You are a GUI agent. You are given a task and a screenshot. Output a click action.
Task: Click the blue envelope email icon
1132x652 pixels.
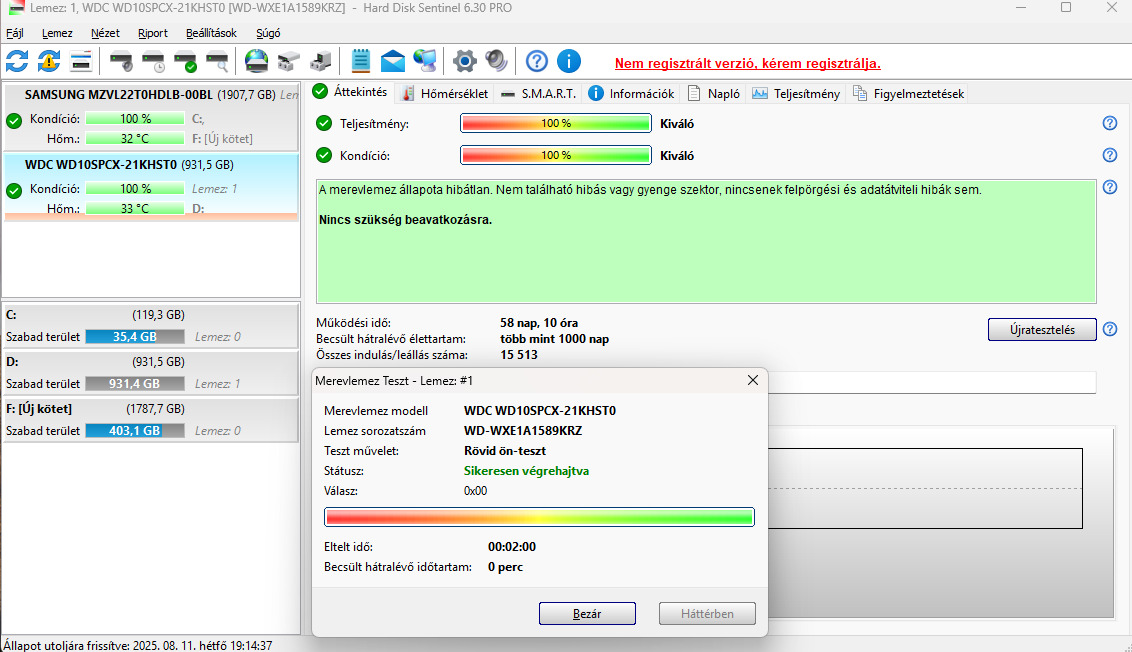click(x=393, y=61)
